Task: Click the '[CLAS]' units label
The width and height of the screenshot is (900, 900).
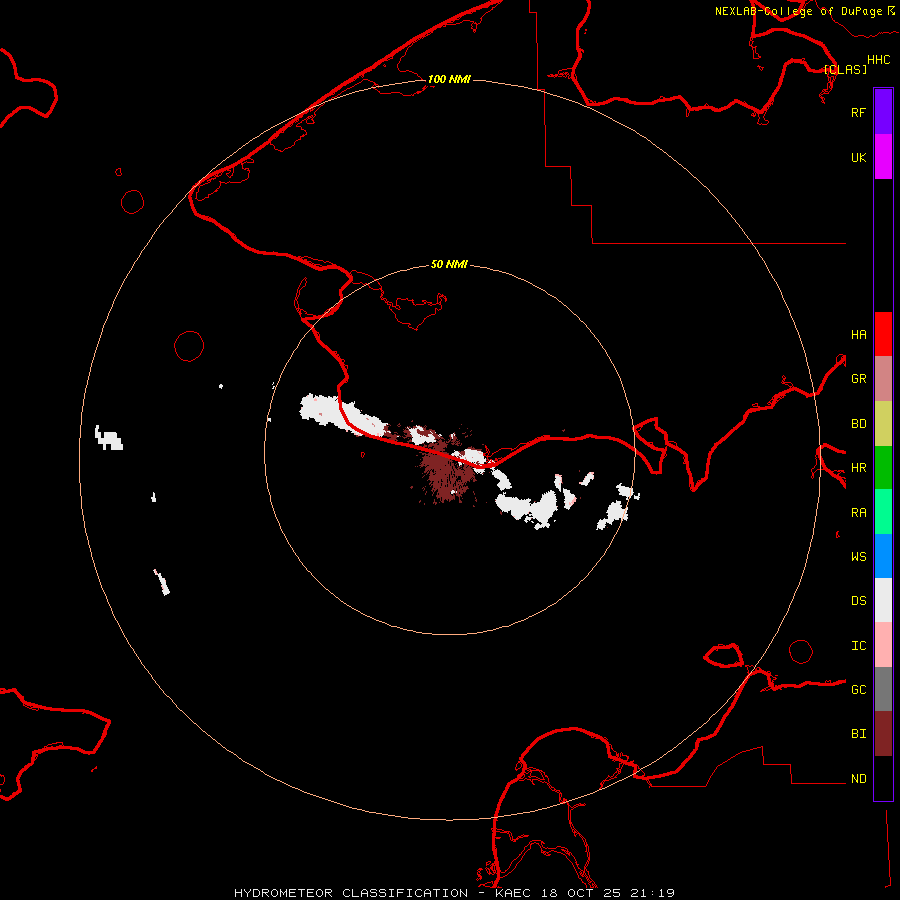Action: point(845,69)
